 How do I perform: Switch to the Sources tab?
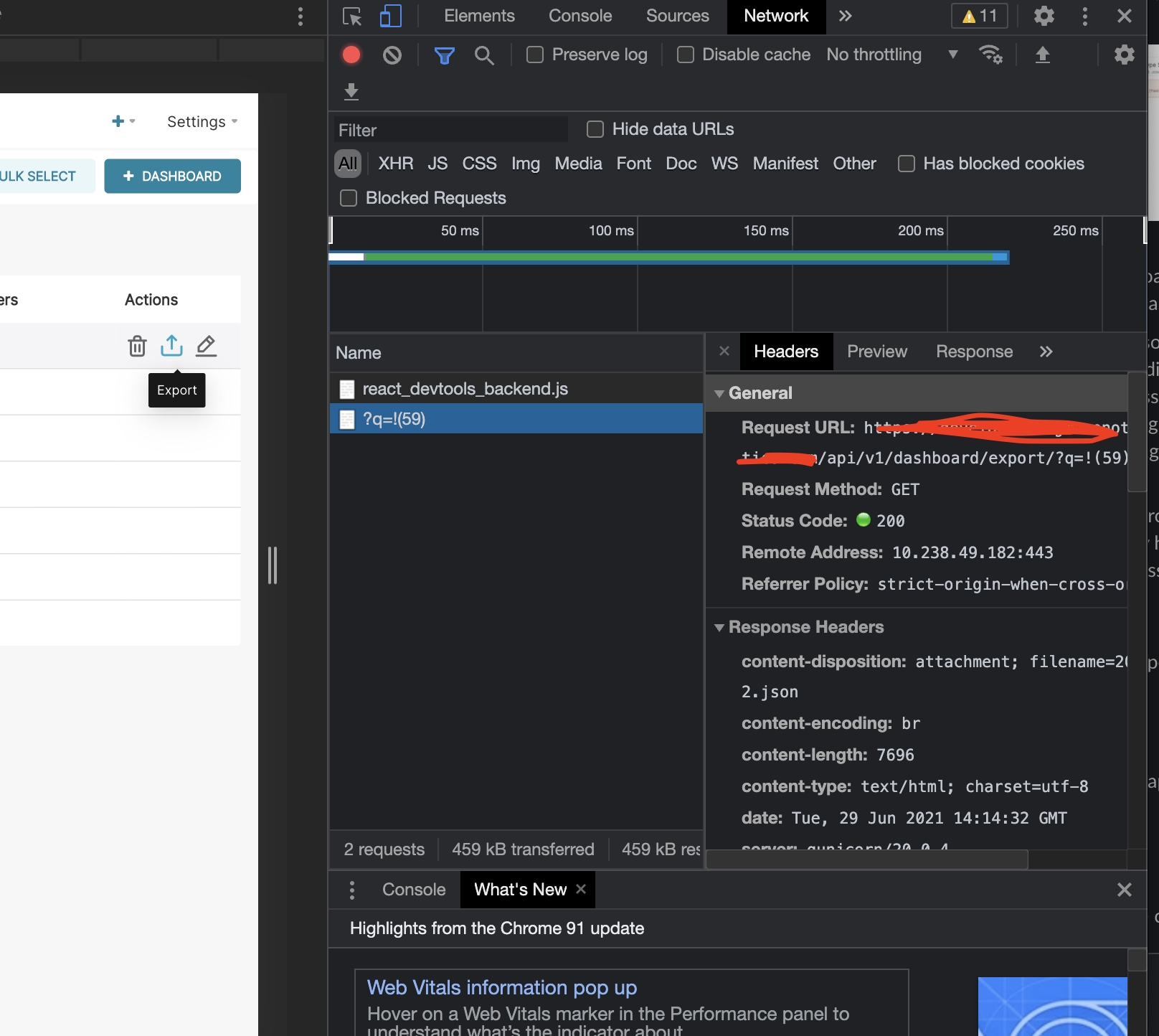click(x=677, y=16)
